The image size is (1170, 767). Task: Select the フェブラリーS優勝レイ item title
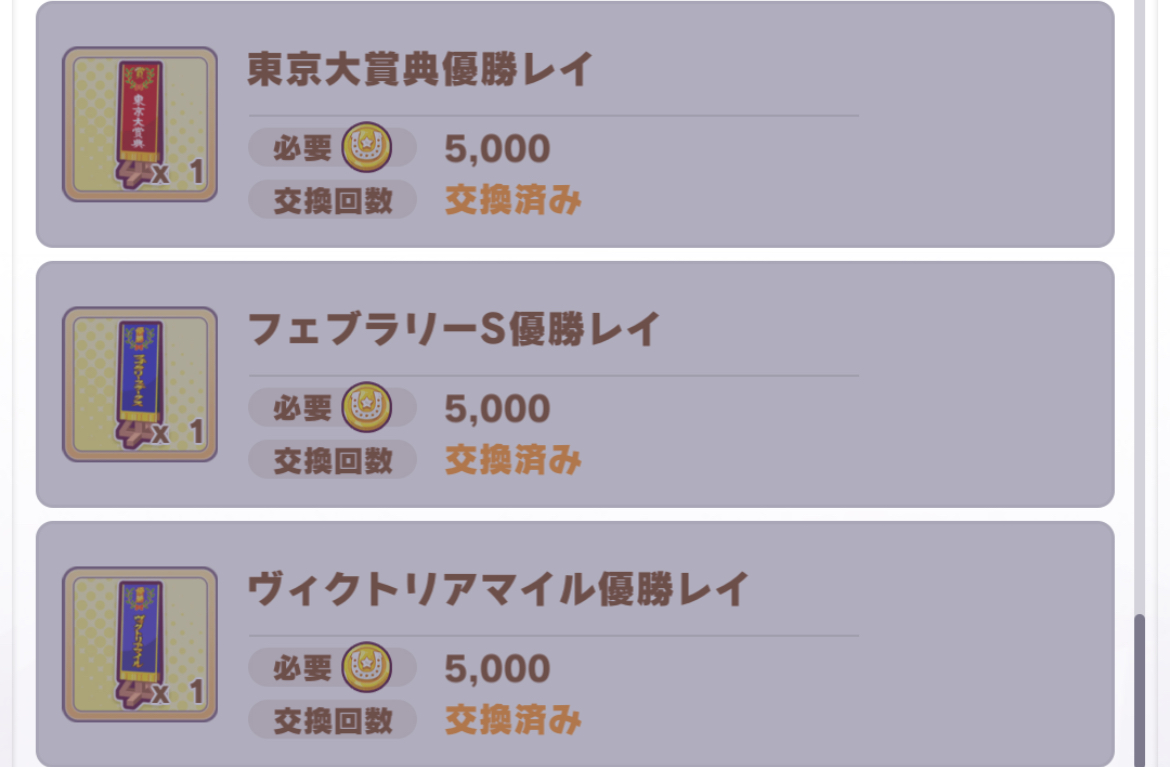pyautogui.click(x=454, y=329)
